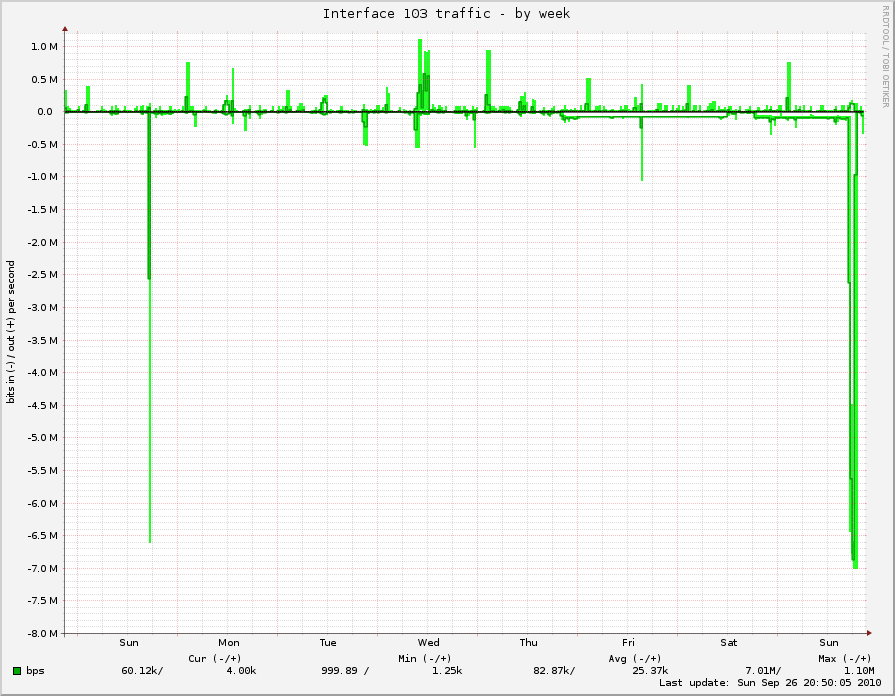Click the maximum outbound value '1.10M'
Viewport: 895px width, 696px height.
click(859, 671)
